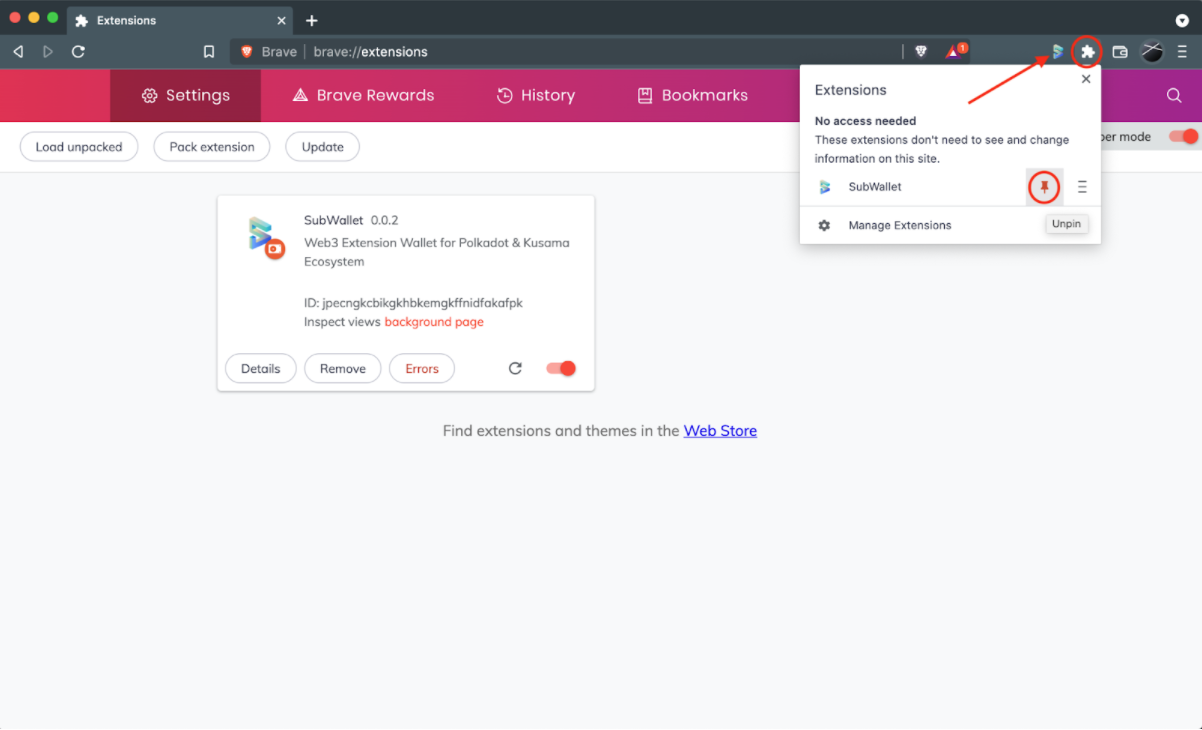Image resolution: width=1202 pixels, height=730 pixels.
Task: Open the Extensions puzzle icon
Action: (x=1087, y=52)
